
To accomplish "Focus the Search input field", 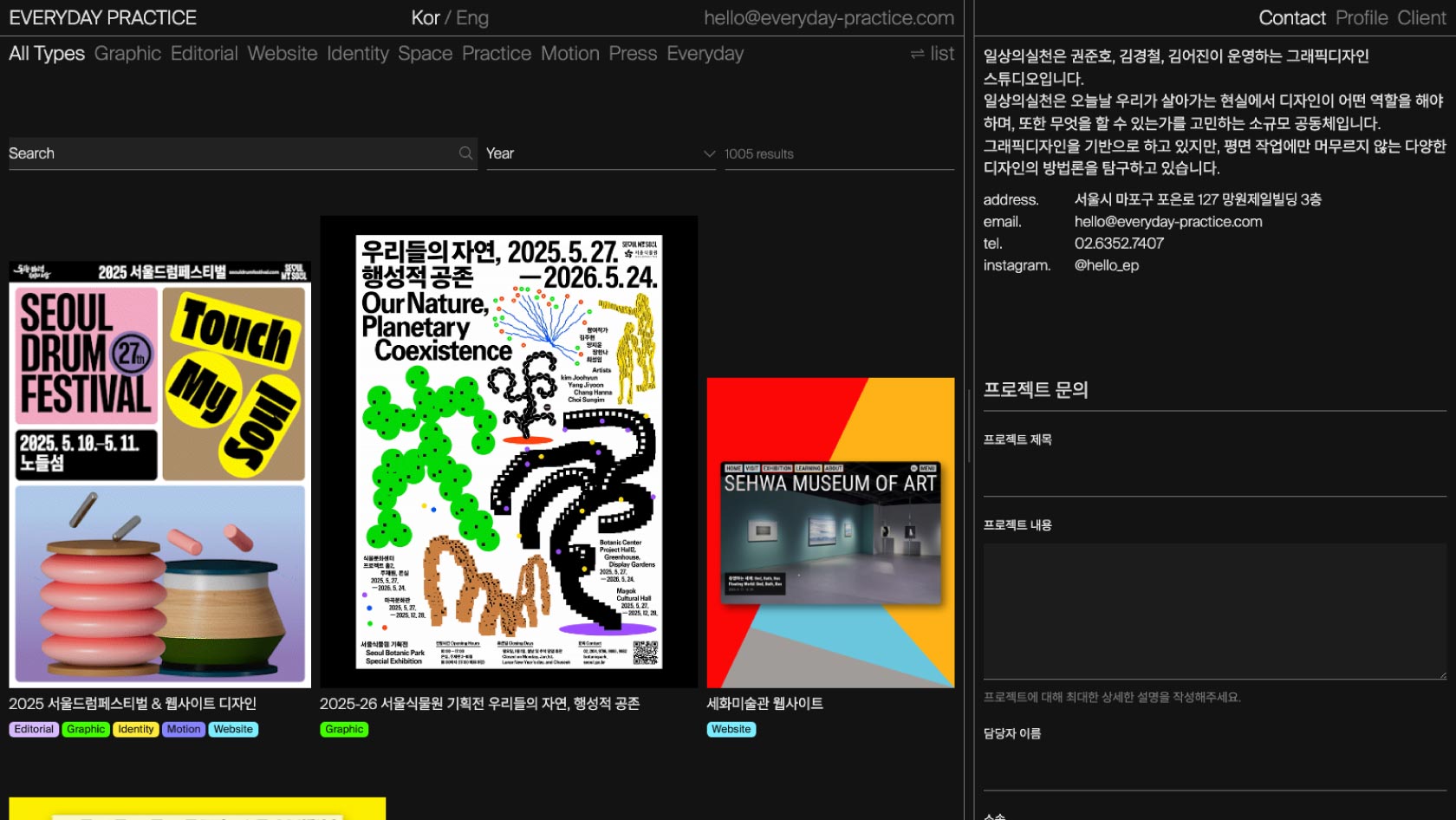I will click(243, 153).
